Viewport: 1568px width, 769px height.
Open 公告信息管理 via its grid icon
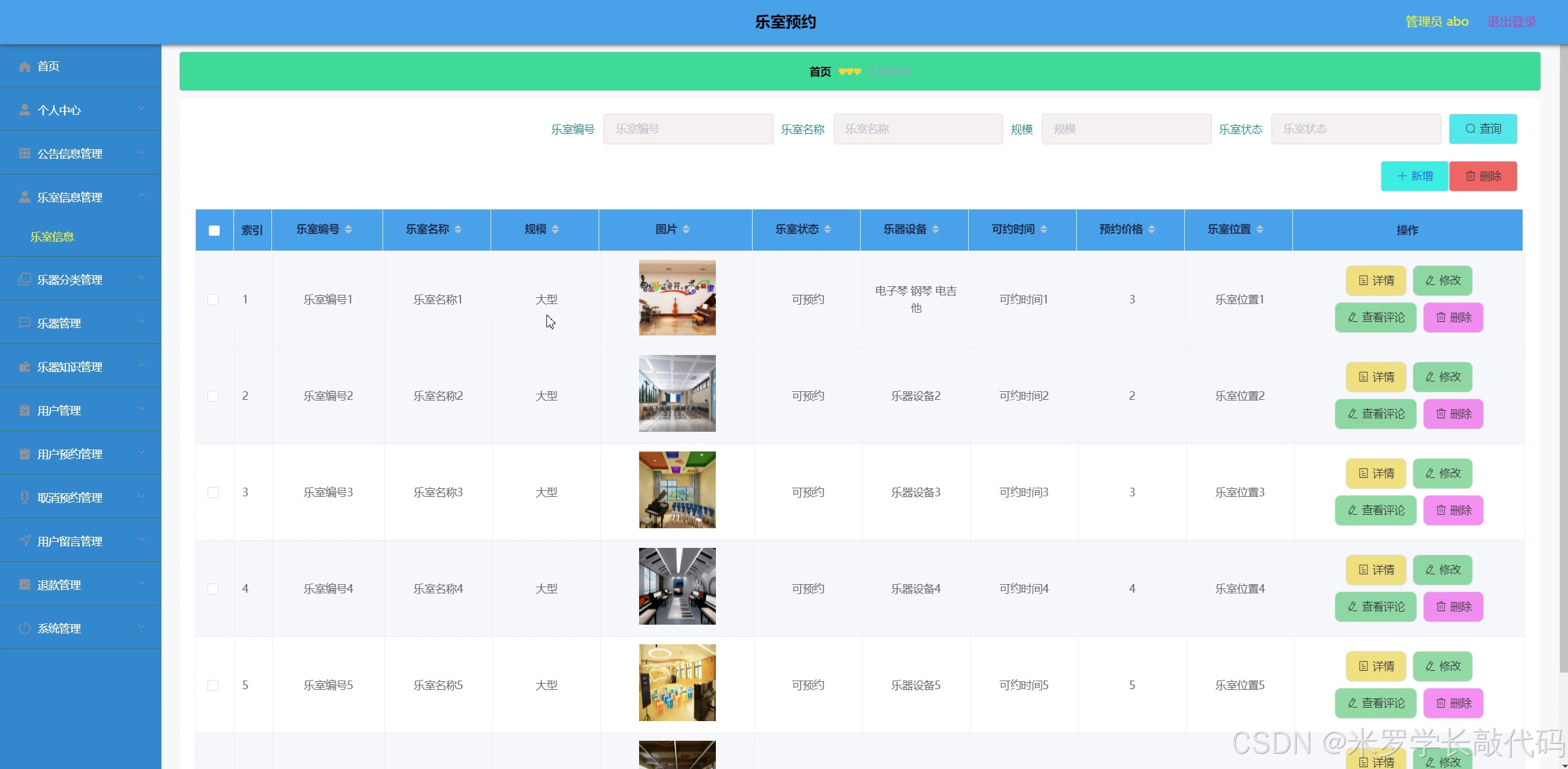(x=25, y=153)
